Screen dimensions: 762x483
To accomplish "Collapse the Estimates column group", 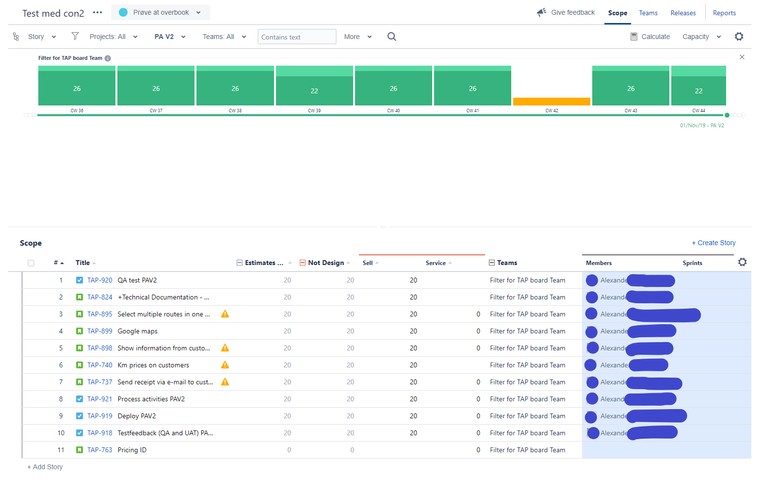I will pyautogui.click(x=240, y=263).
